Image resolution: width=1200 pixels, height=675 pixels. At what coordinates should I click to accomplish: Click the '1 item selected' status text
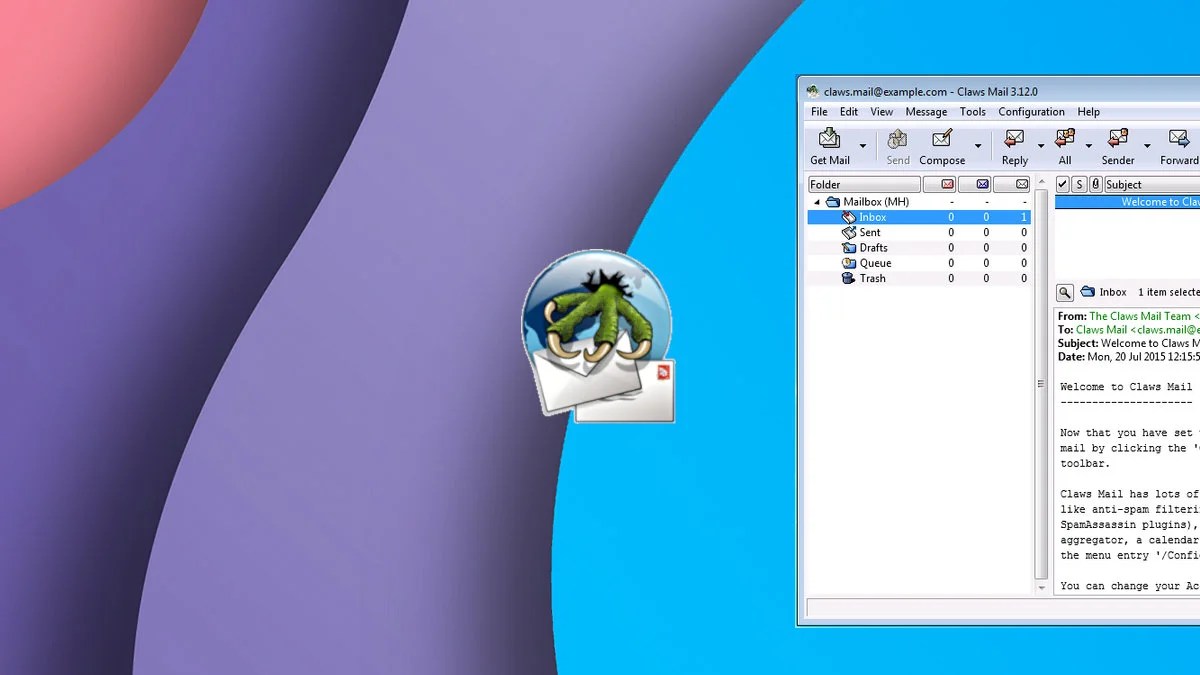(1168, 292)
